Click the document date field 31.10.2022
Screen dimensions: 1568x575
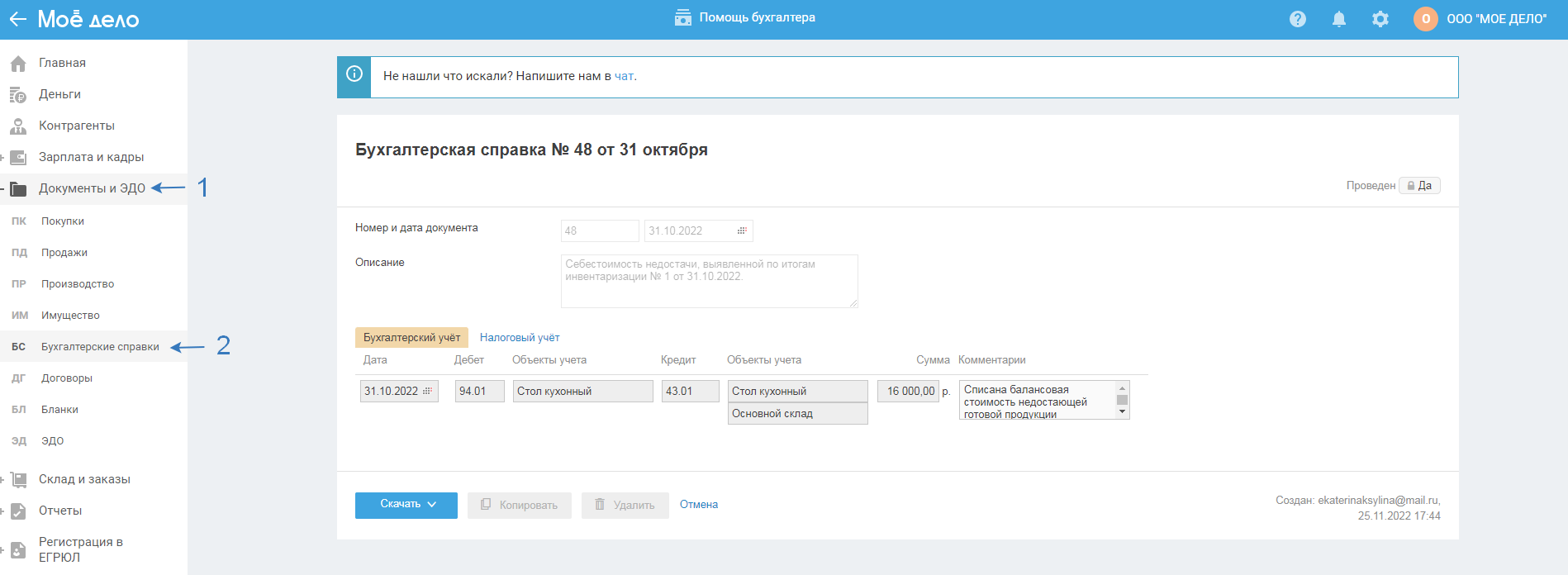point(698,230)
